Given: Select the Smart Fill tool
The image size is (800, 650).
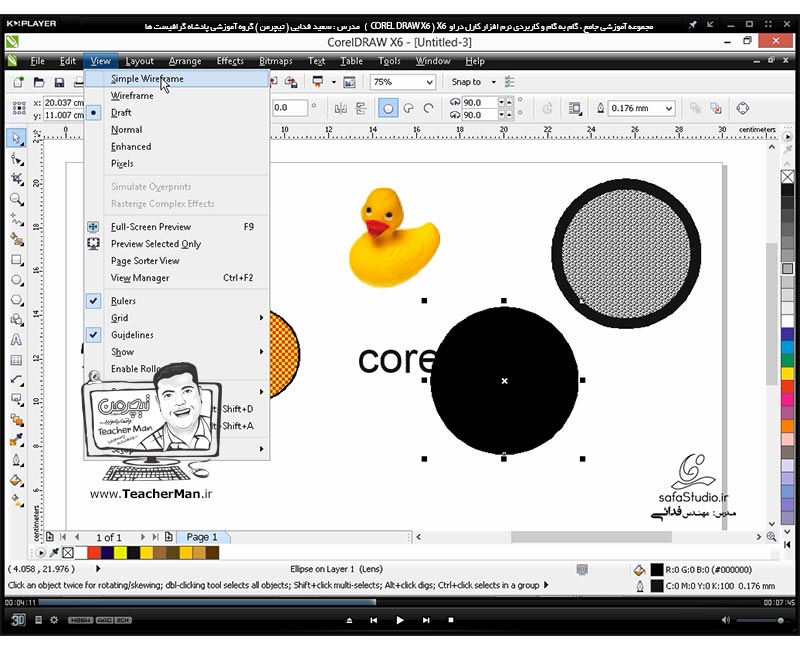Looking at the screenshot, I should (x=16, y=240).
